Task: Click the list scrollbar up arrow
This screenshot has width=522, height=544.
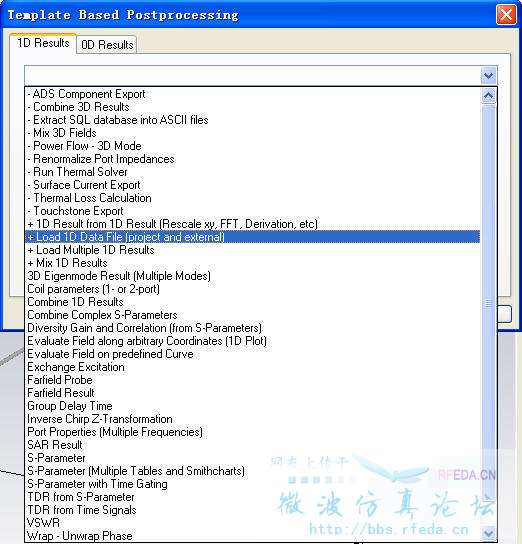Action: [488, 95]
